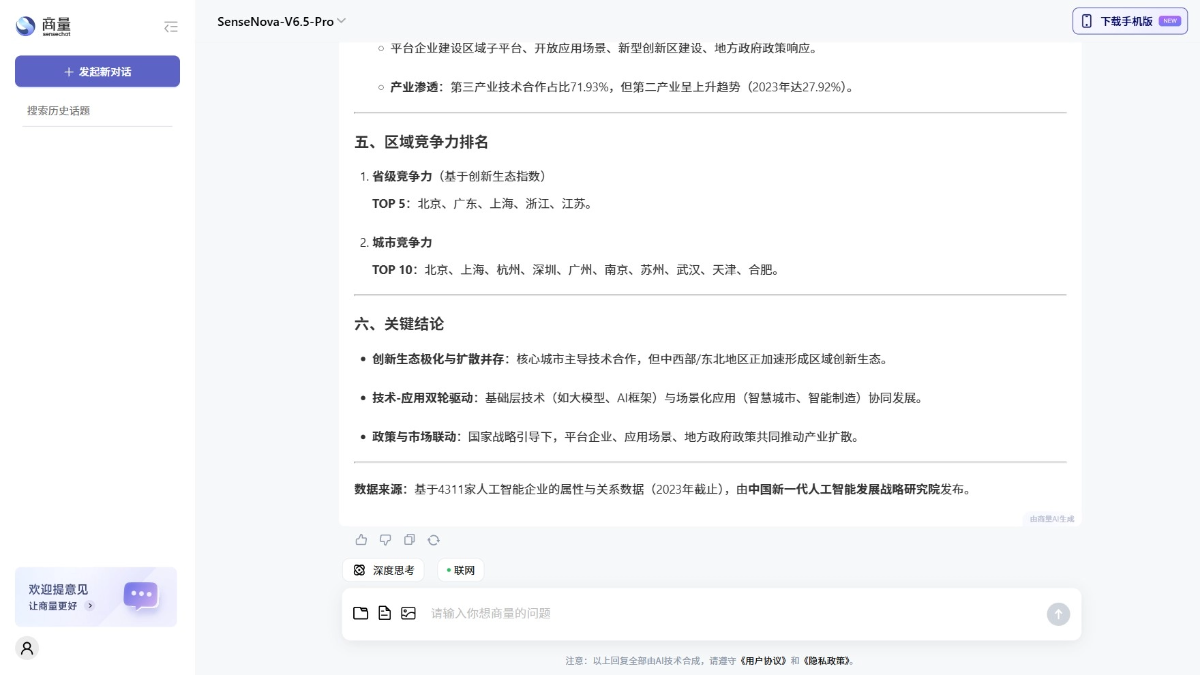The image size is (1200, 675).
Task: Give a thumbs up to the response
Action: [x=361, y=539]
